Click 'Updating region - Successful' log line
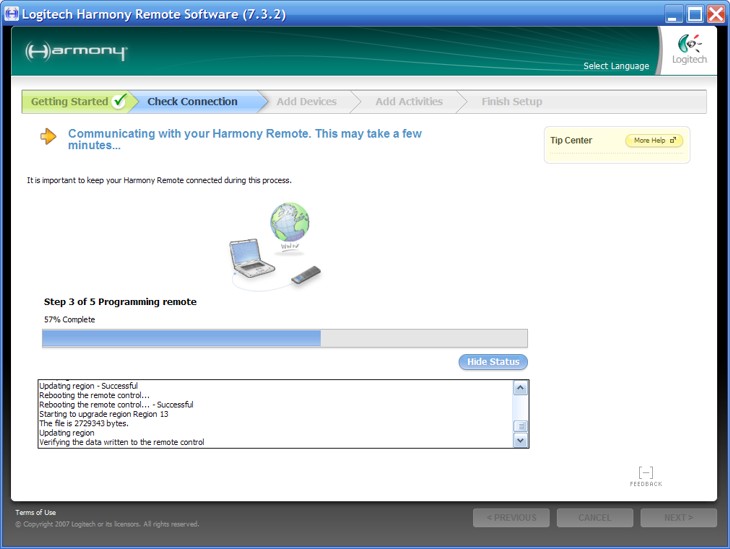730x549 pixels. (88, 386)
